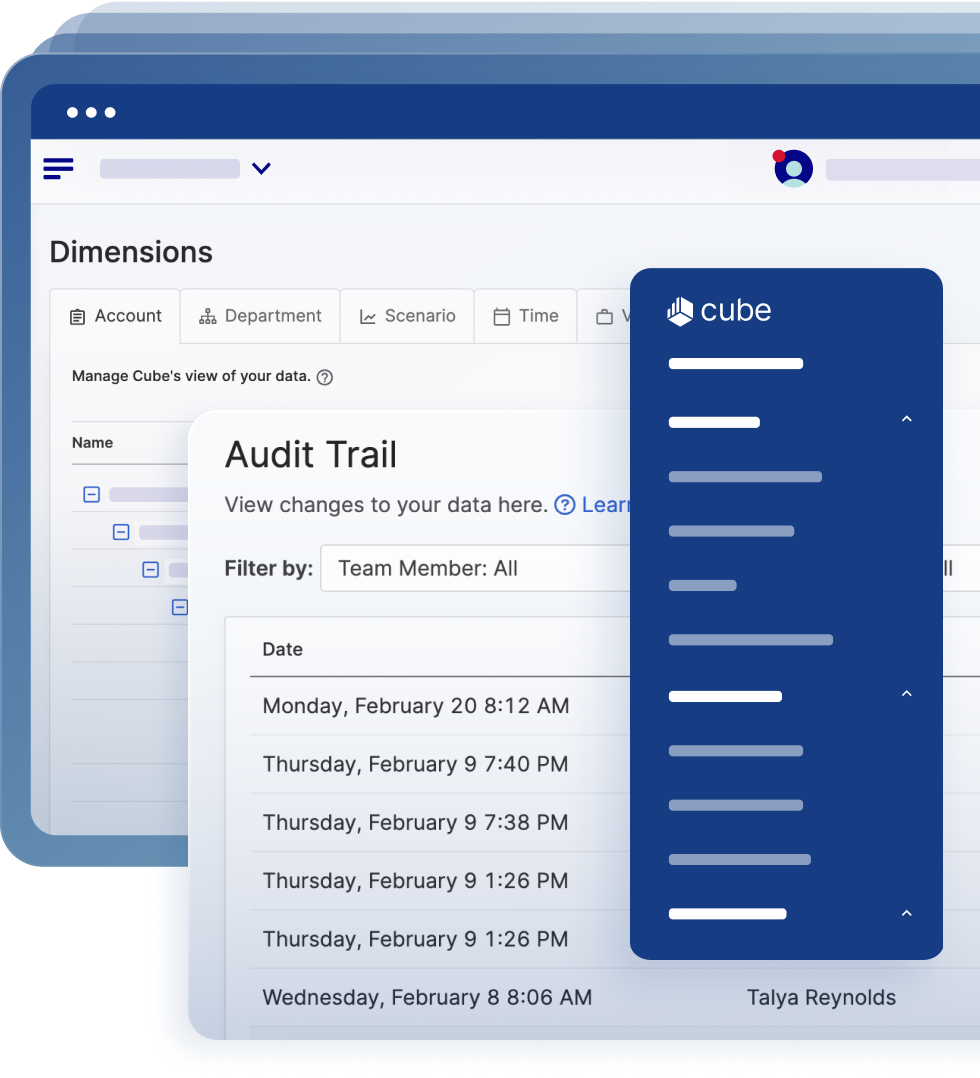Open the workspace selector chevron in header
The height and width of the screenshot is (1078, 980).
point(261,168)
